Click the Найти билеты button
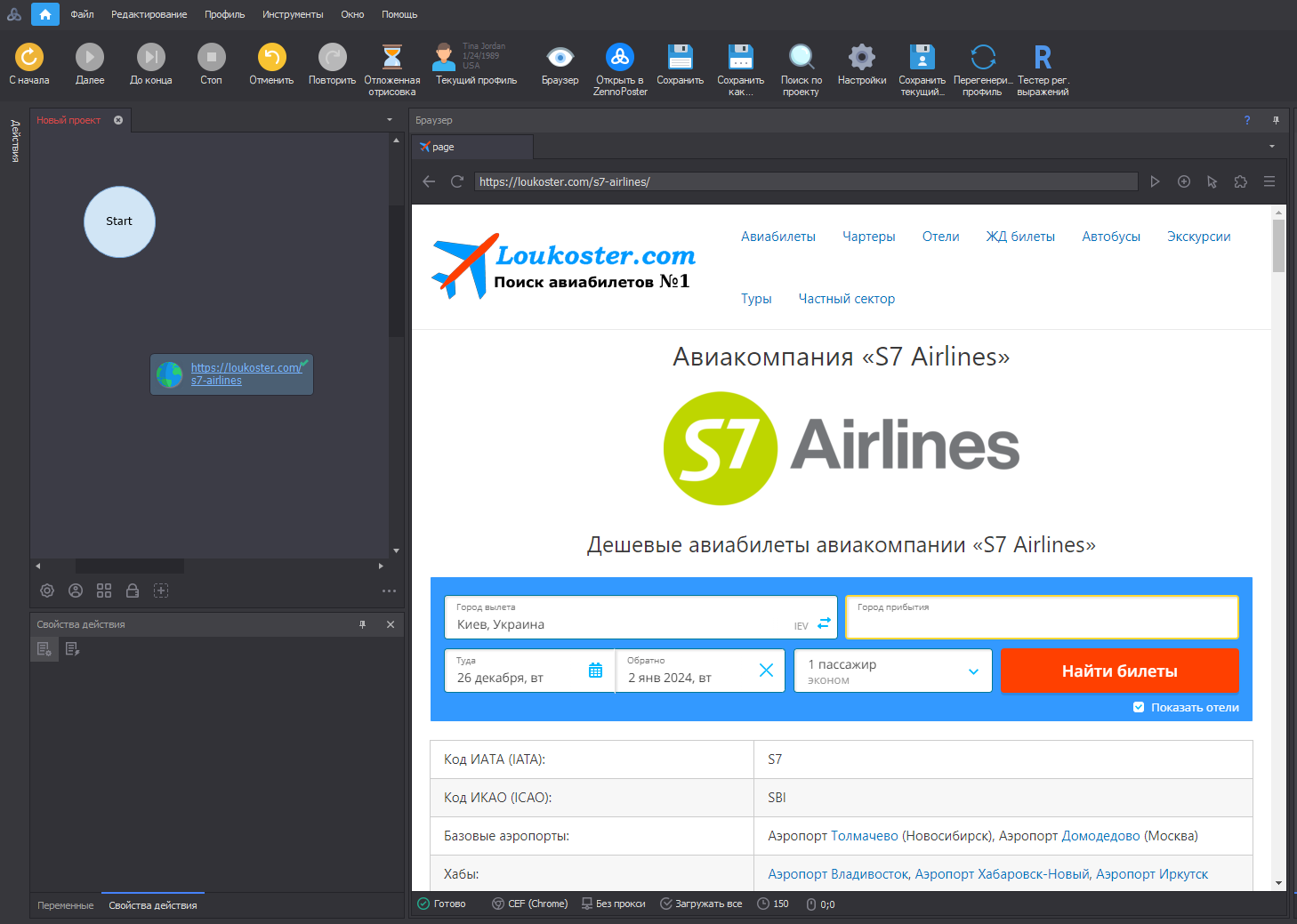The width and height of the screenshot is (1297, 924). [1120, 671]
